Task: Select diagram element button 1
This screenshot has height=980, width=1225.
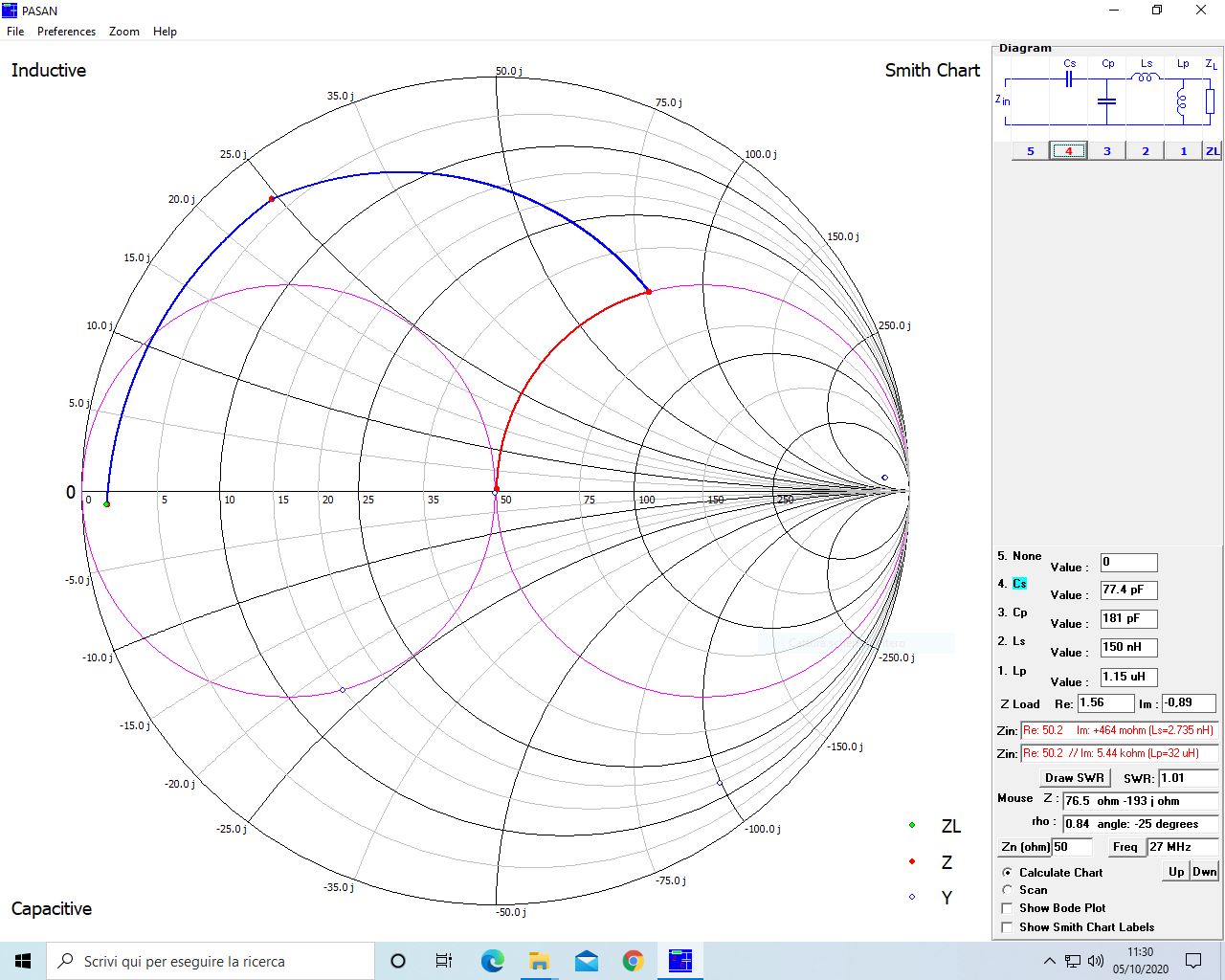Action: (x=1184, y=151)
